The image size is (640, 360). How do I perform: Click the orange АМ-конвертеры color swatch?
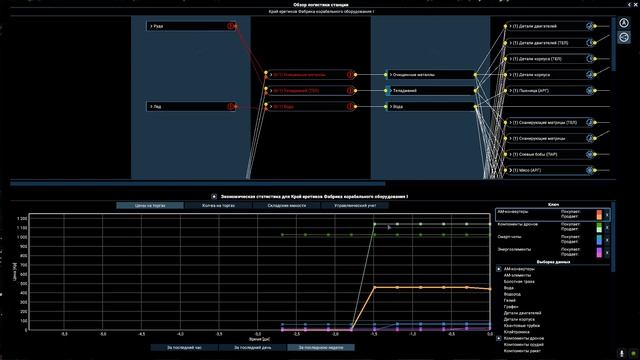[599, 215]
